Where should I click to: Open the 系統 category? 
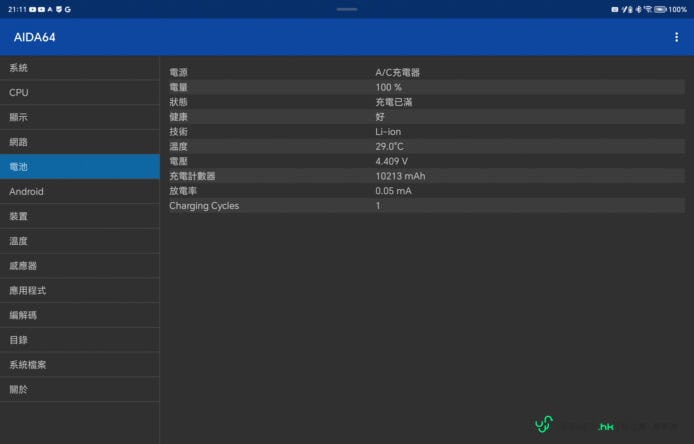[80, 68]
